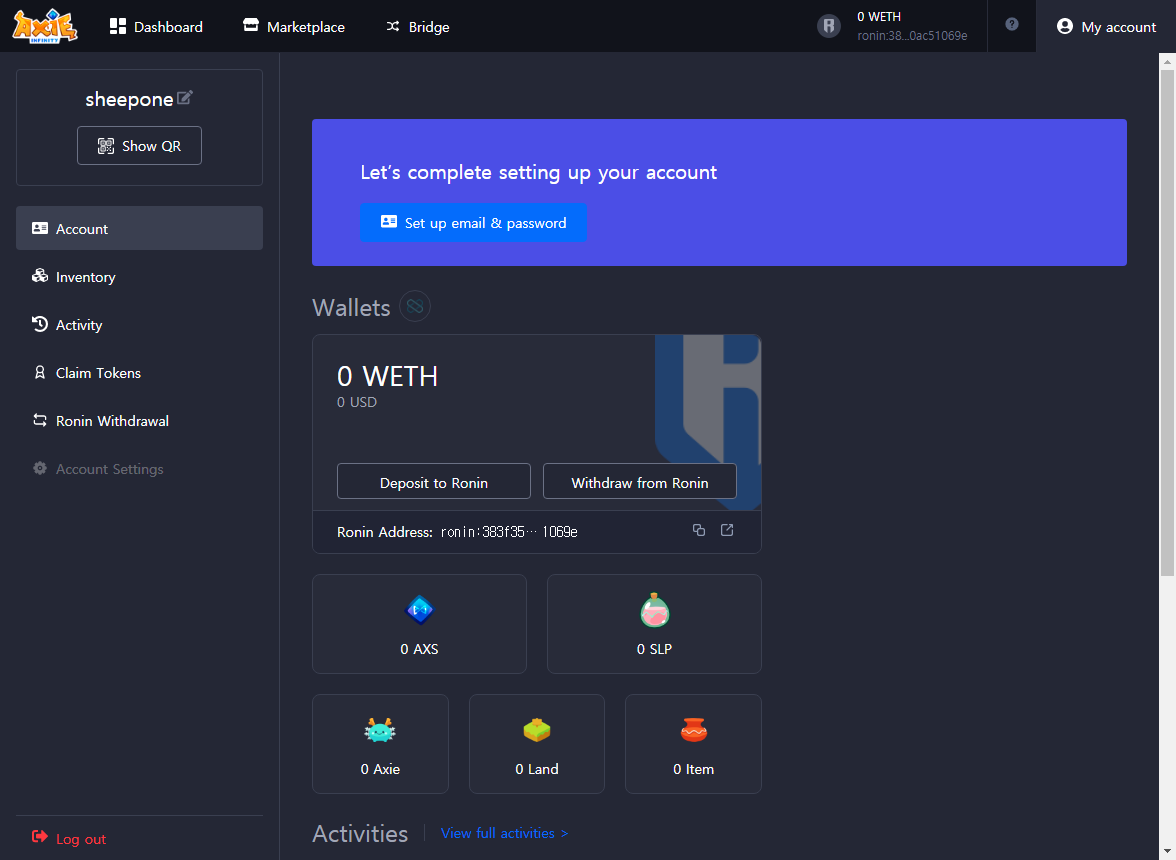Click View full activities link
The width and height of the screenshot is (1176, 860).
504,833
